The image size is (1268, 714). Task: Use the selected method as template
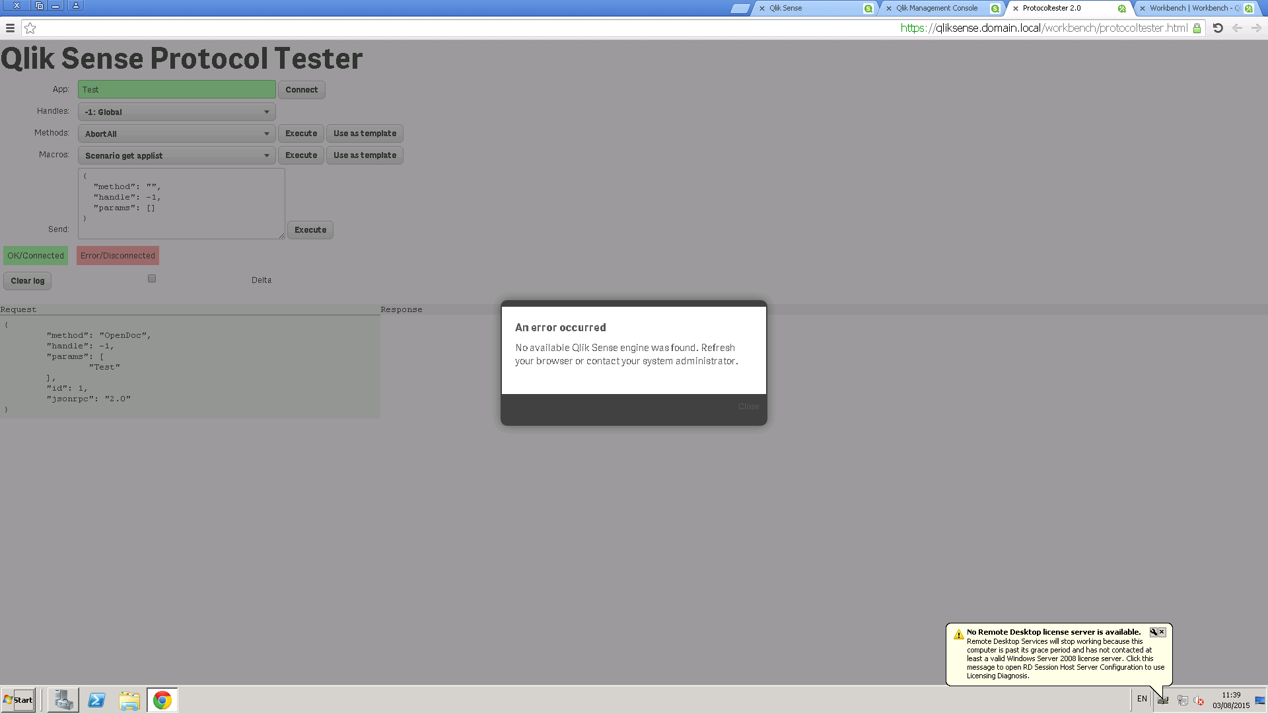pos(365,133)
